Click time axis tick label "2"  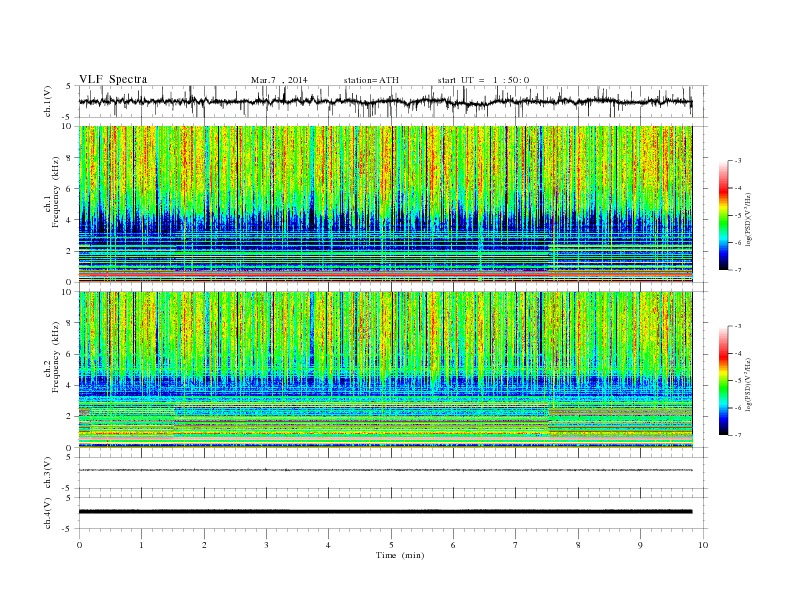204,545
